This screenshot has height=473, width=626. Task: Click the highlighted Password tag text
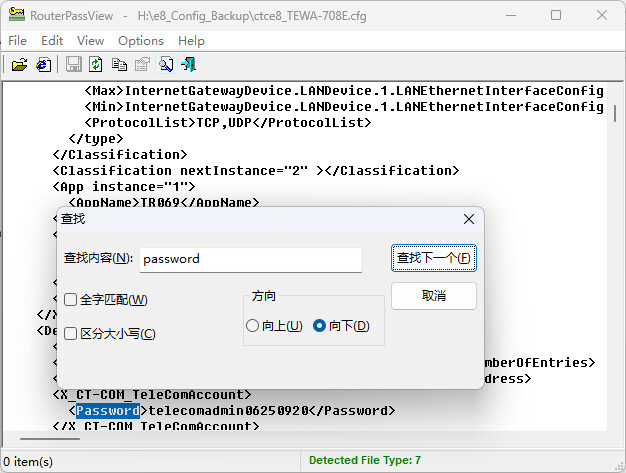tap(108, 410)
